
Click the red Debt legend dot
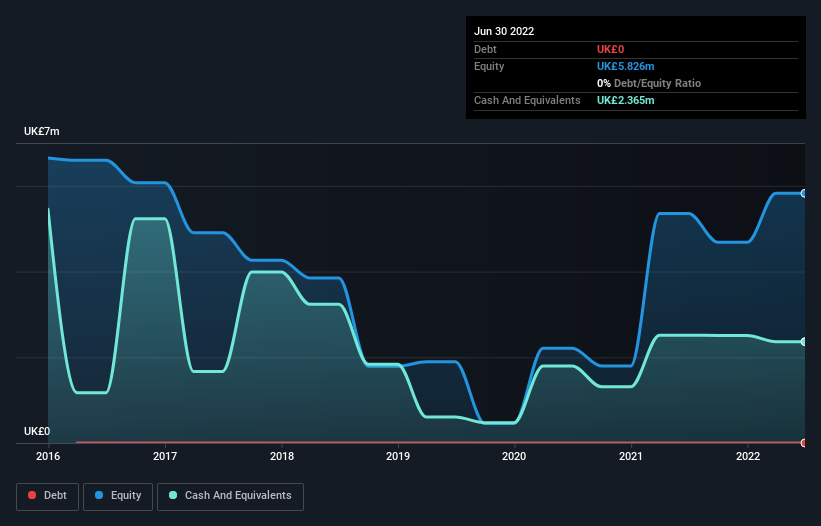[x=32, y=495]
